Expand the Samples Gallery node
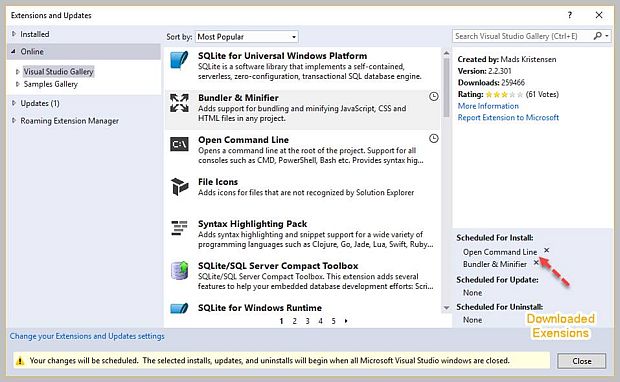The height and width of the screenshot is (382, 620). pos(17,84)
